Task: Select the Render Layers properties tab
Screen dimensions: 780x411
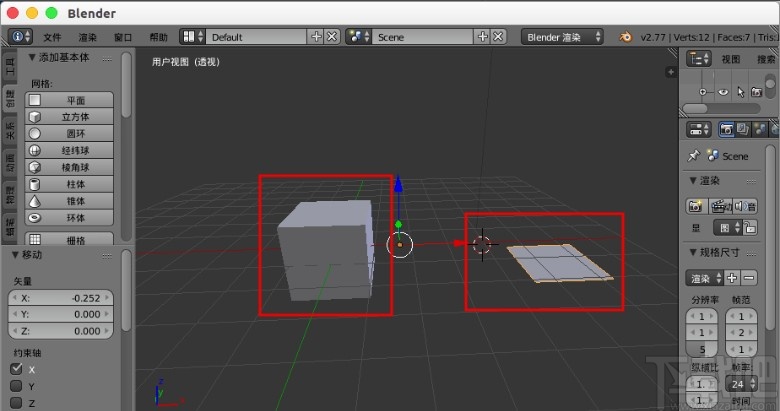Action: pos(742,130)
